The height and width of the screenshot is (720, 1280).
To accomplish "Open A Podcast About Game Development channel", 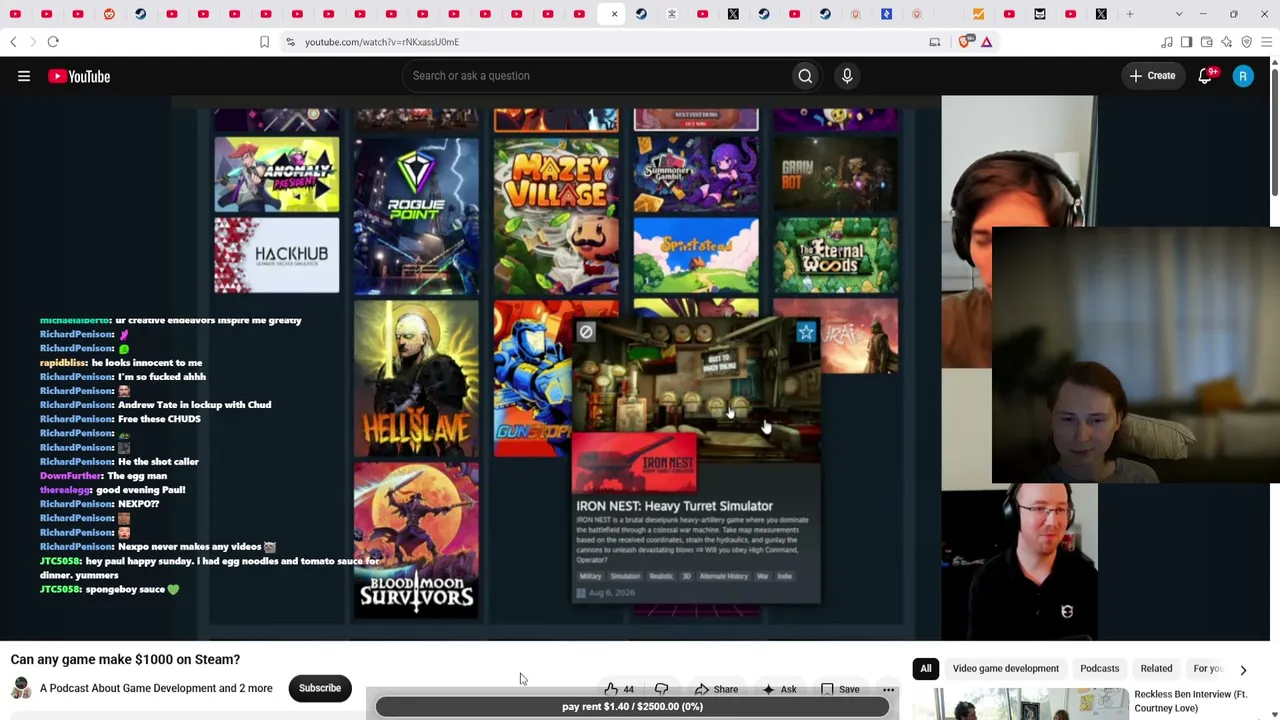I will [x=156, y=688].
